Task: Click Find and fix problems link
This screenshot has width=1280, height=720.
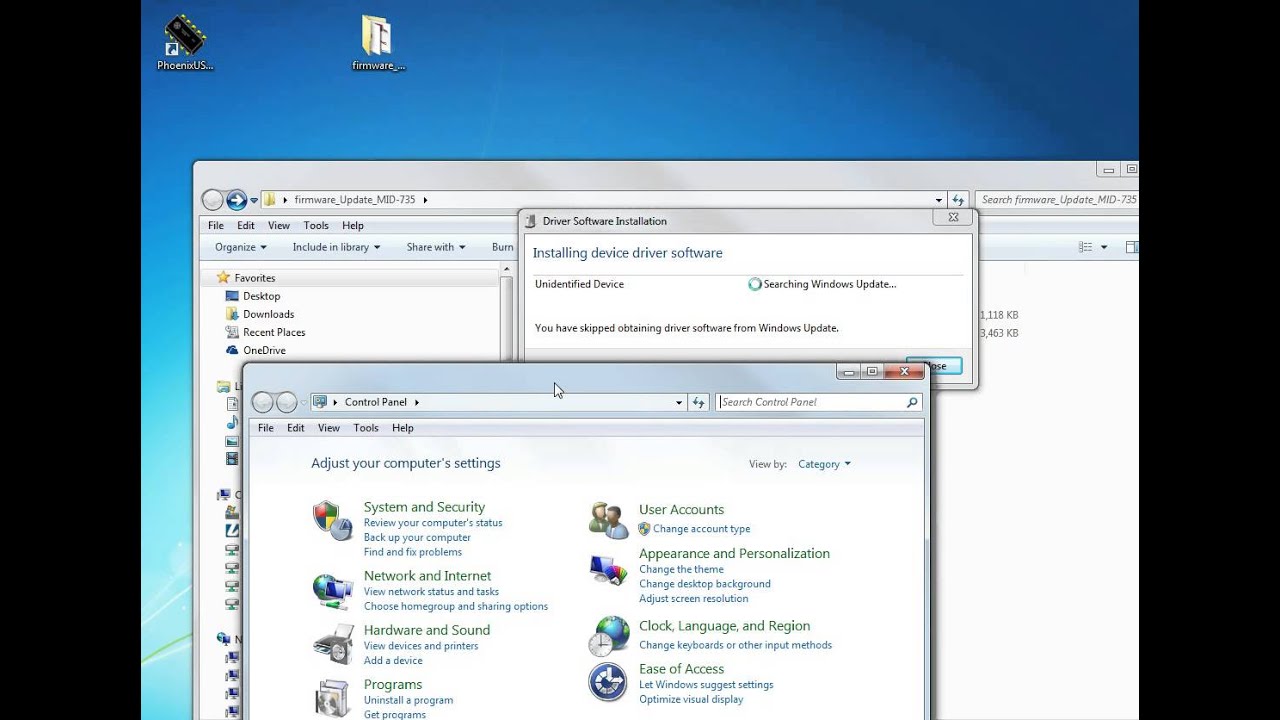Action: pyautogui.click(x=413, y=553)
